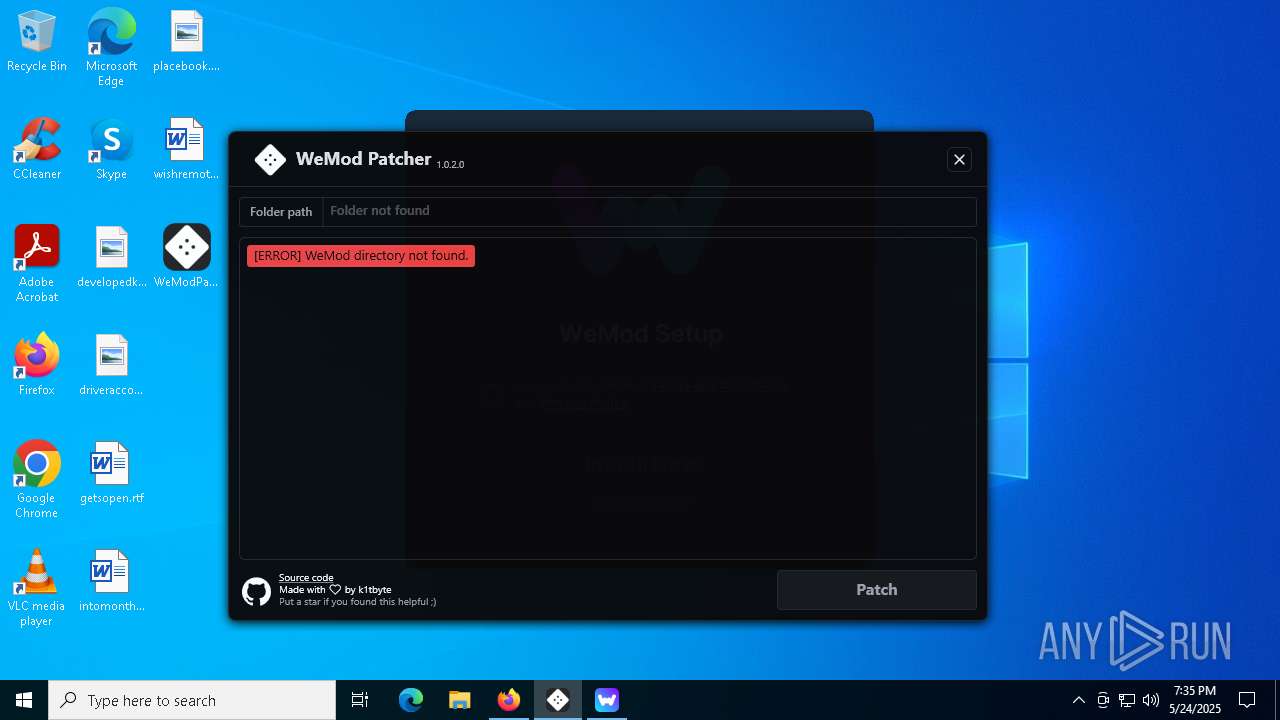Click the WeMod Patcher dice logo
The height and width of the screenshot is (720, 1280).
[270, 160]
